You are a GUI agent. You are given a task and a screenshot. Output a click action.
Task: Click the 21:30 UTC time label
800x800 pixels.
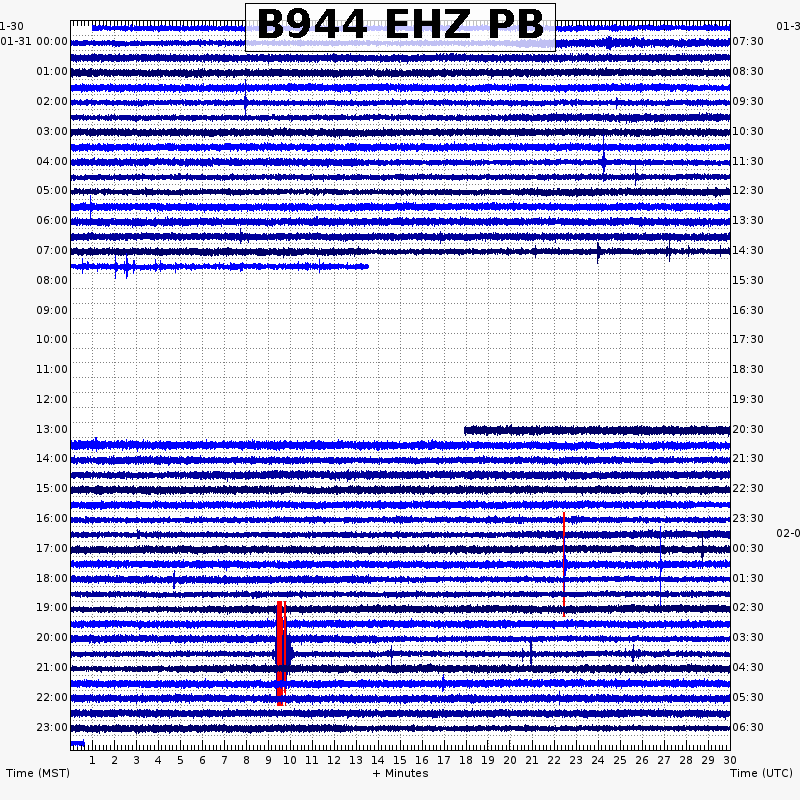pos(748,458)
